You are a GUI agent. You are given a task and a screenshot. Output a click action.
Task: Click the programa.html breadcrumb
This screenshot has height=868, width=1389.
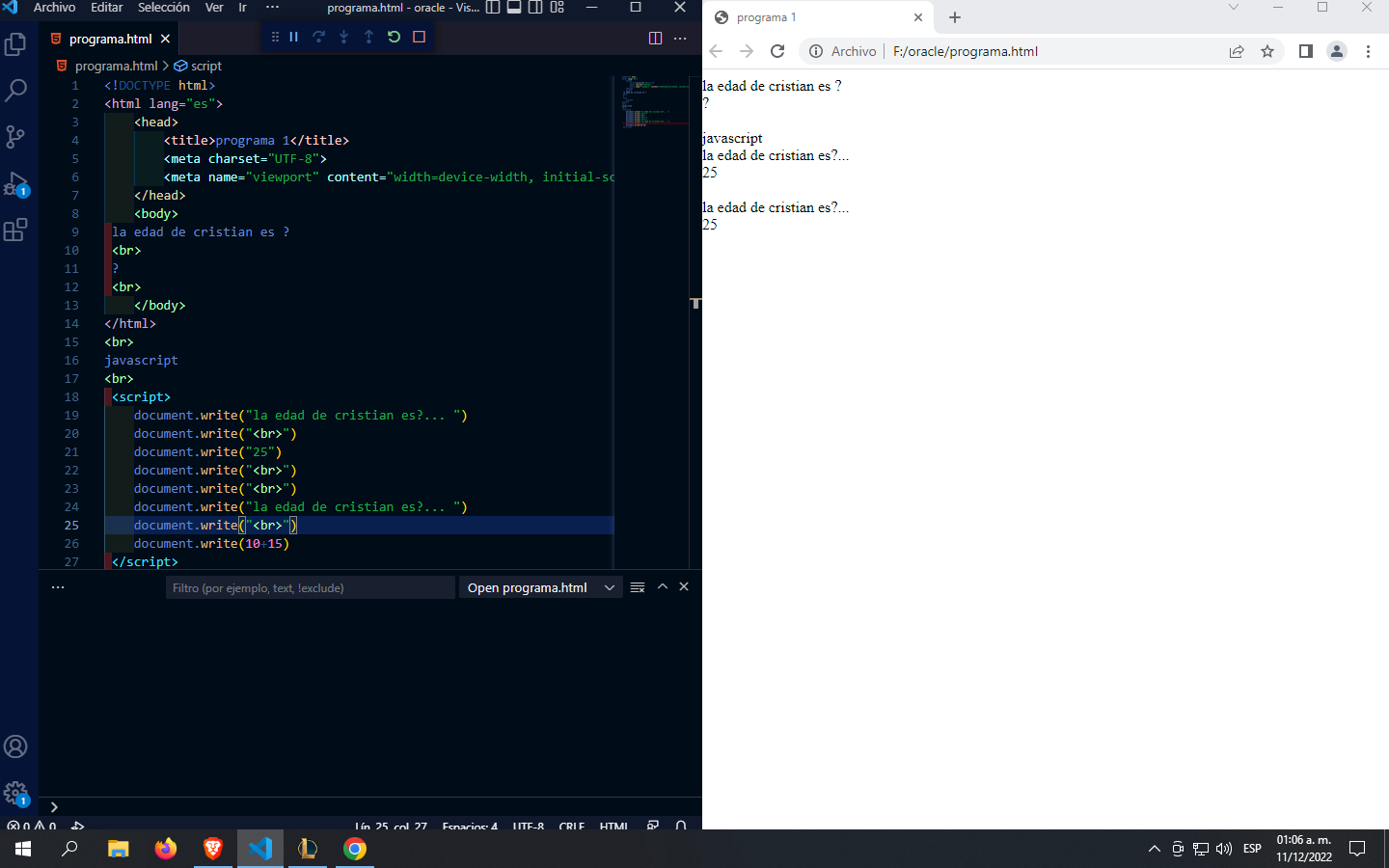pos(116,66)
